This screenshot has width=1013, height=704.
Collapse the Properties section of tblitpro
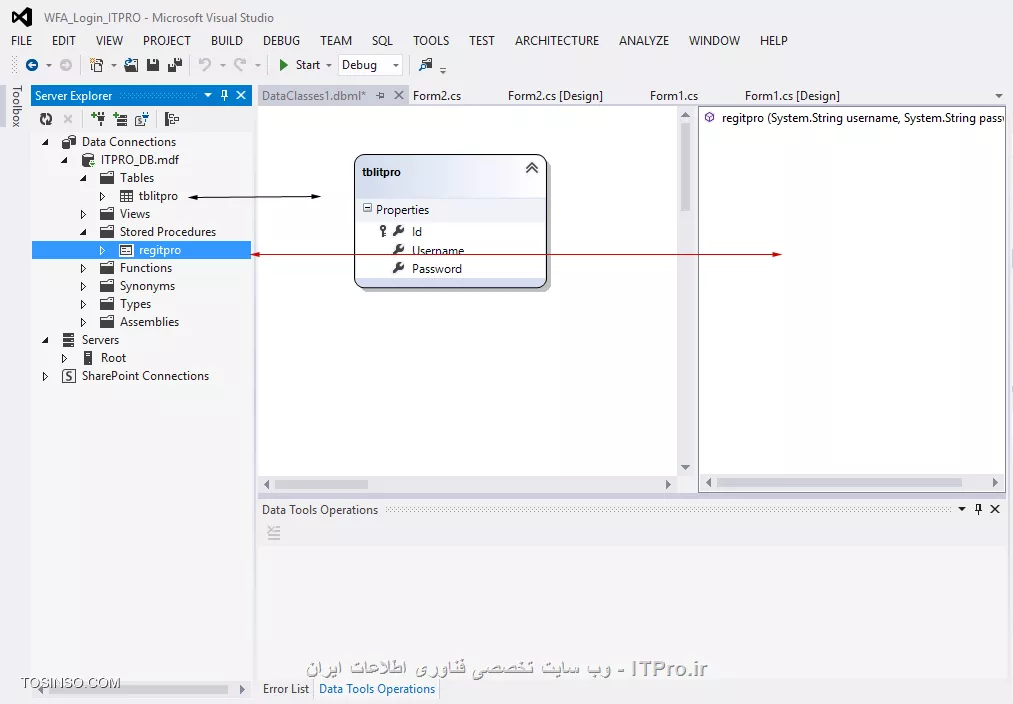click(368, 208)
